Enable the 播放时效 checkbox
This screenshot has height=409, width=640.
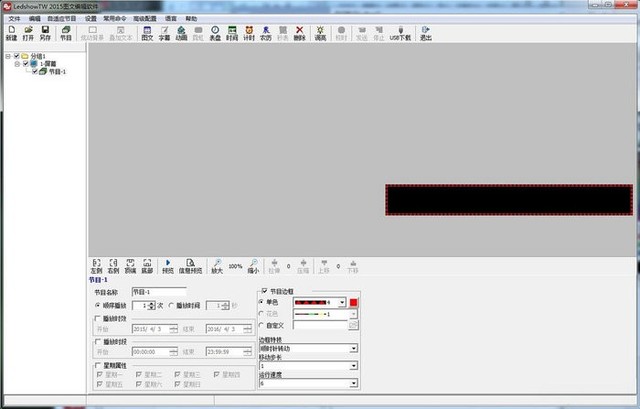pyautogui.click(x=98, y=318)
